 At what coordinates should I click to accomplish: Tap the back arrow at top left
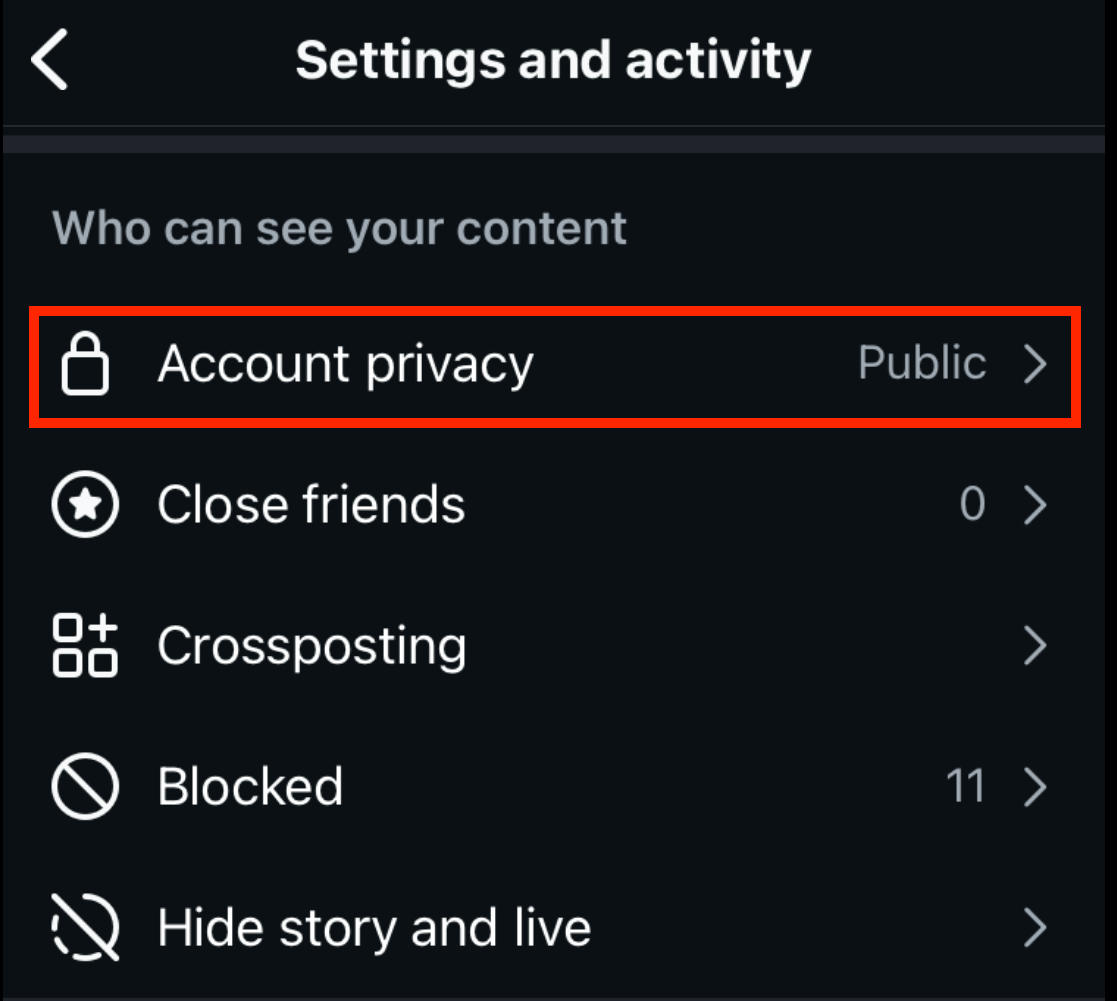pos(50,59)
